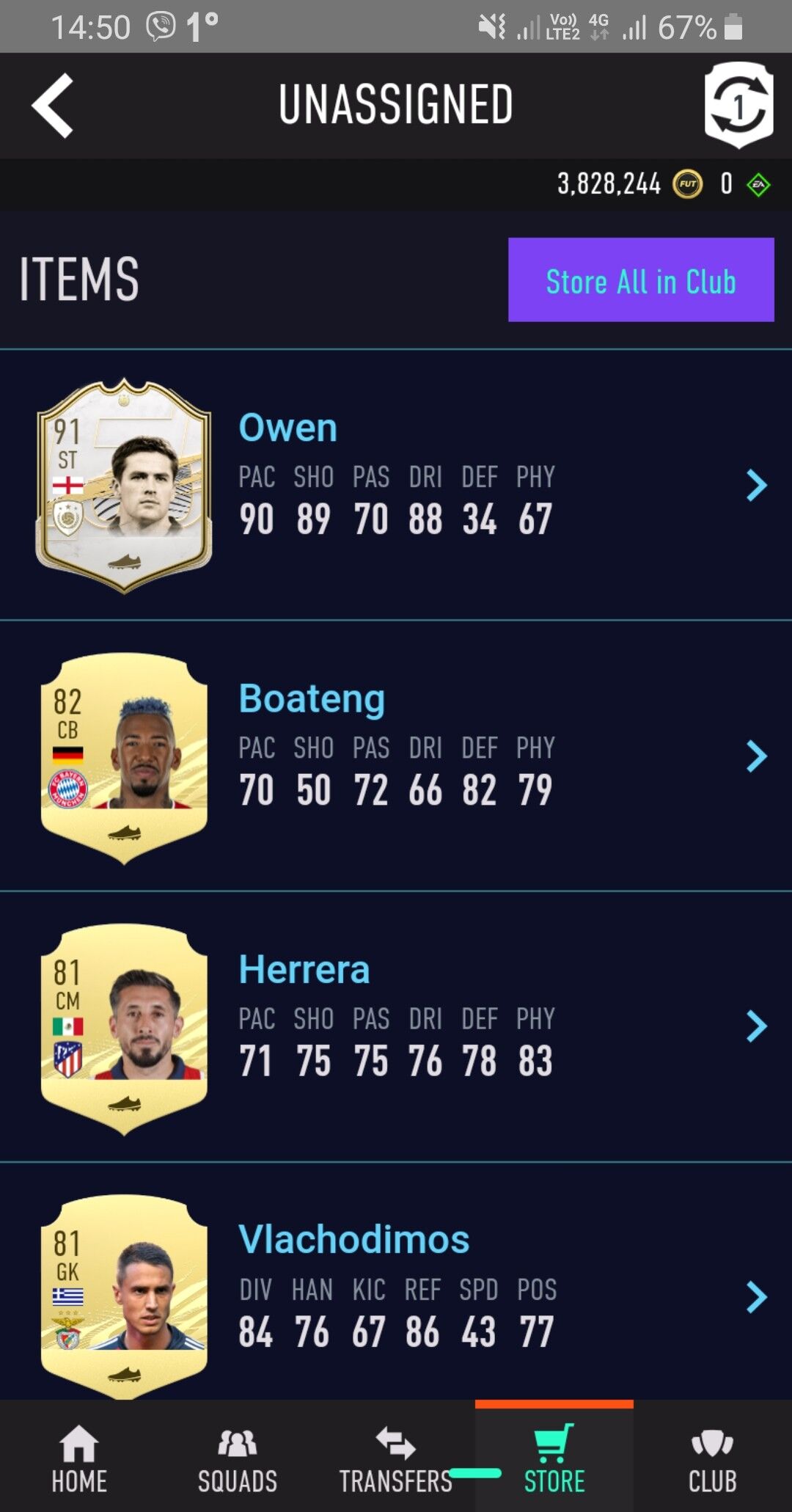Screen dimensions: 792x1512
Task: Tap the green FIFA points icon
Action: point(758,184)
